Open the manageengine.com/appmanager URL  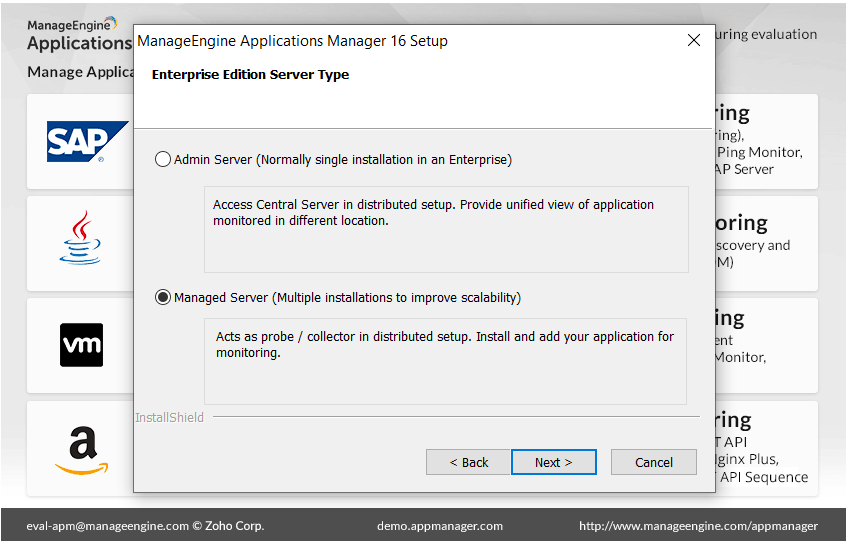(x=698, y=525)
